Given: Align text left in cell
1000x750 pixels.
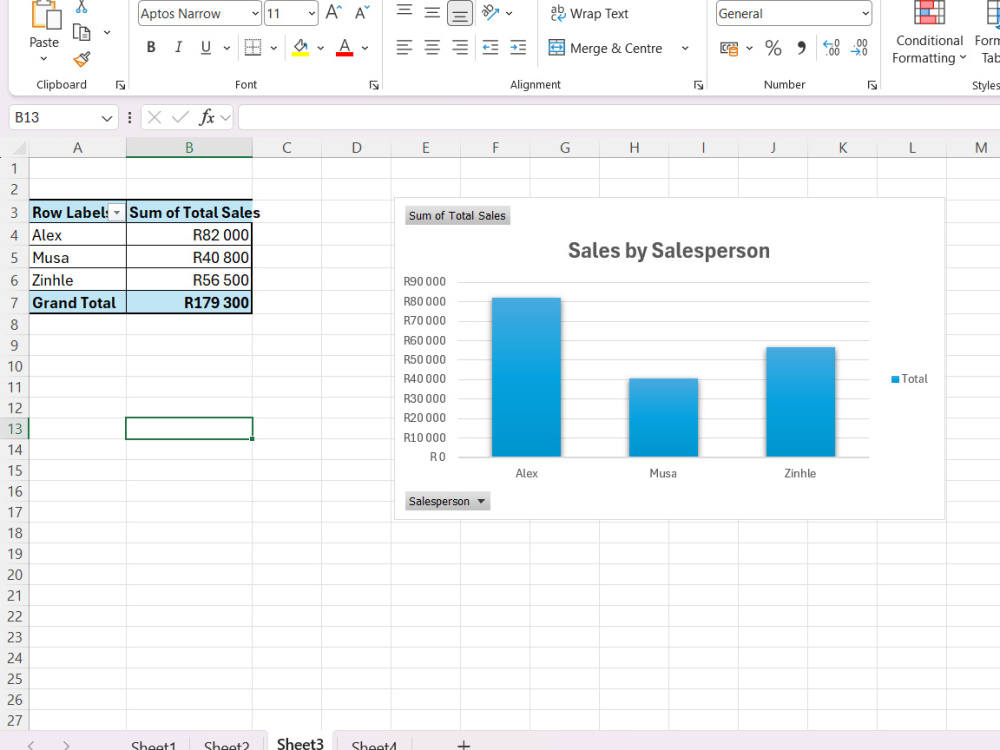Looking at the screenshot, I should (404, 47).
